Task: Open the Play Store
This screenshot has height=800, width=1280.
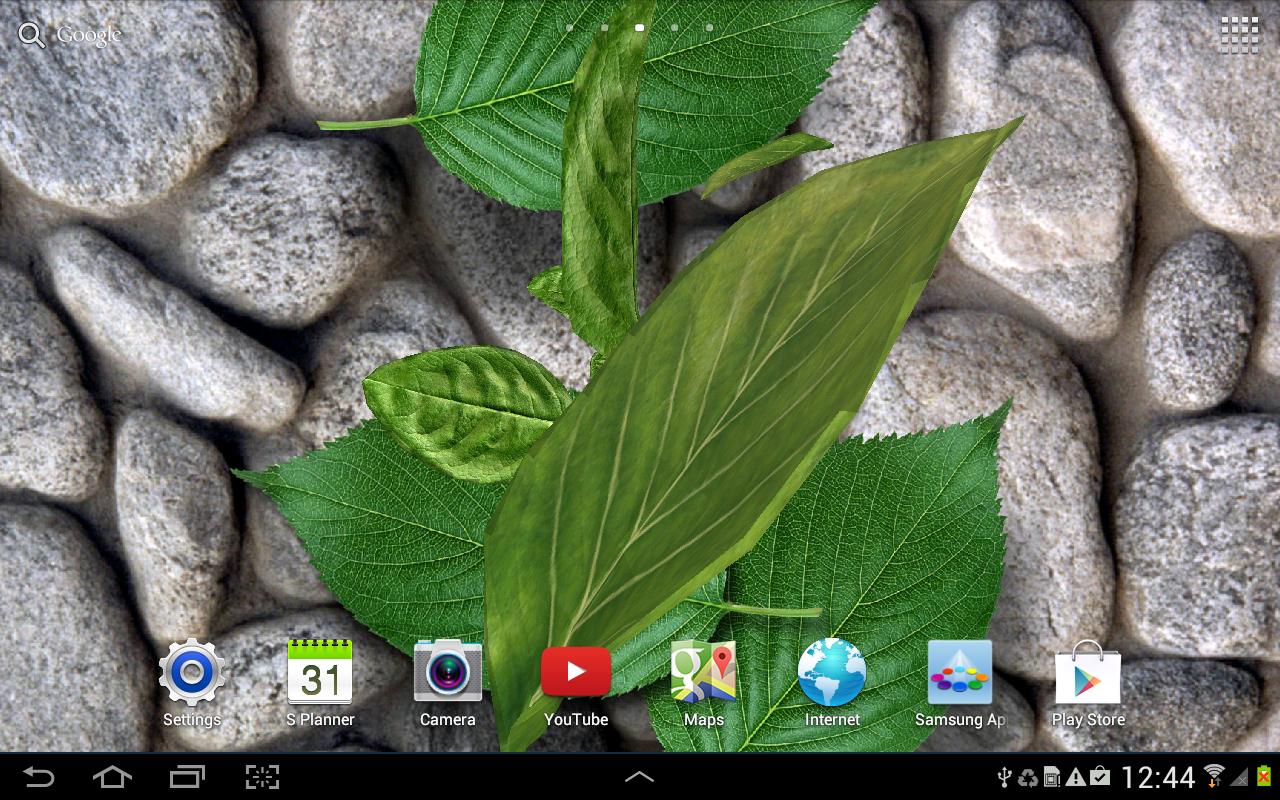Action: coord(1088,683)
